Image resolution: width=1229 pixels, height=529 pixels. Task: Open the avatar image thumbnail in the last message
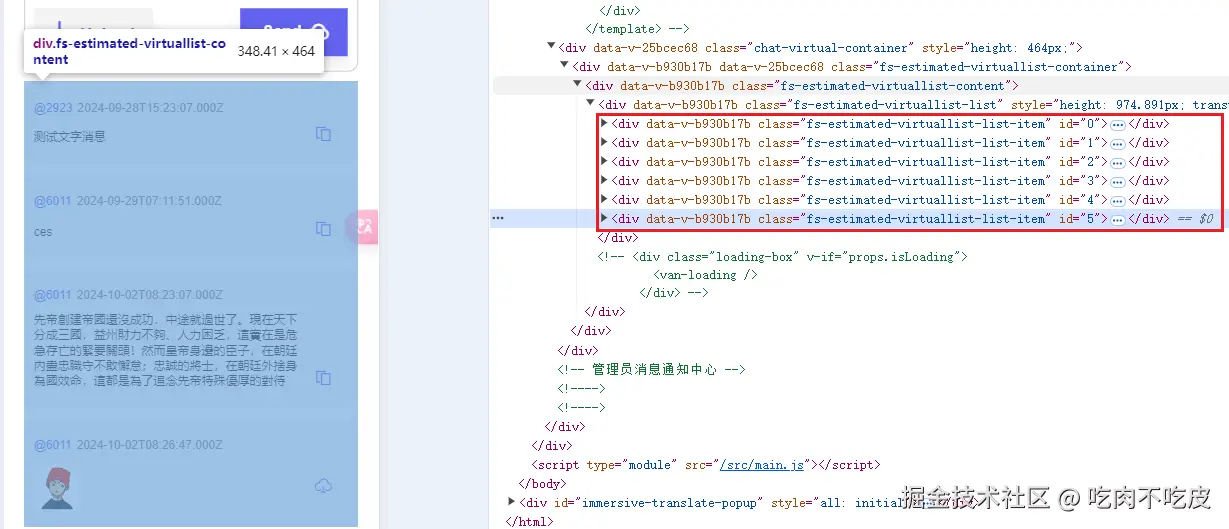57,487
